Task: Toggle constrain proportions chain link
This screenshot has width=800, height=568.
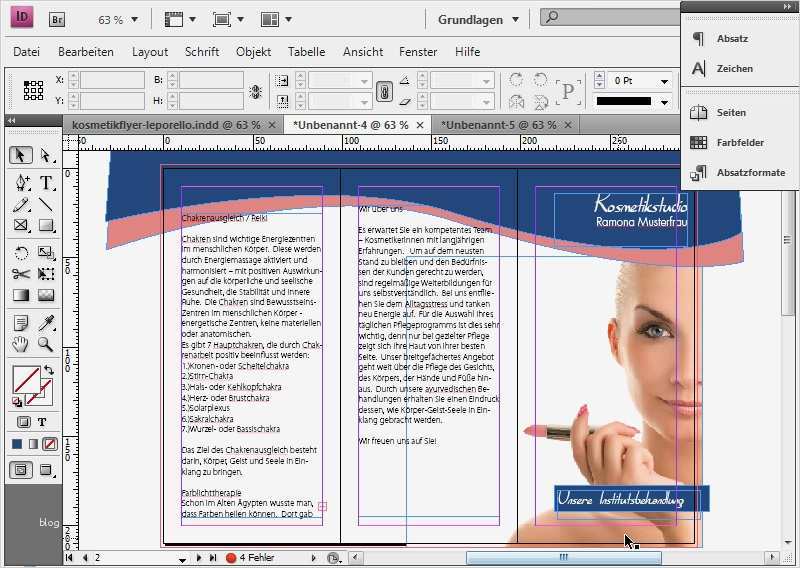Action: click(384, 91)
